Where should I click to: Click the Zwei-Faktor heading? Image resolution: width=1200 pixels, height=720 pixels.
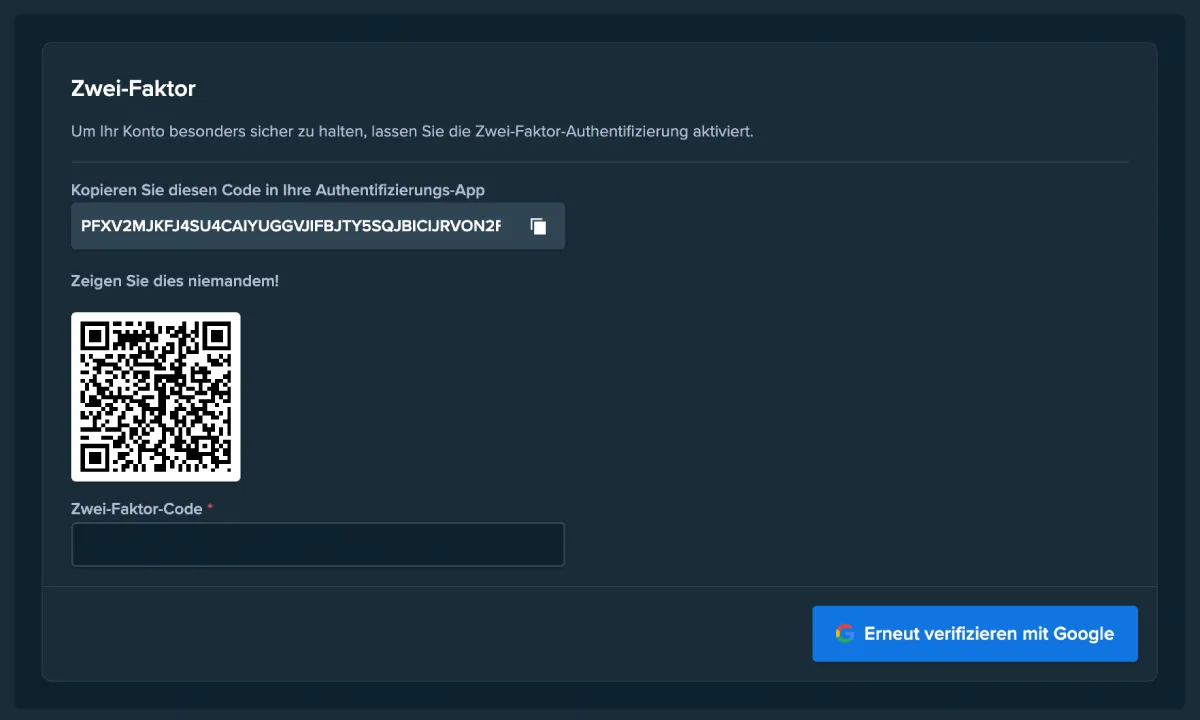pyautogui.click(x=133, y=88)
